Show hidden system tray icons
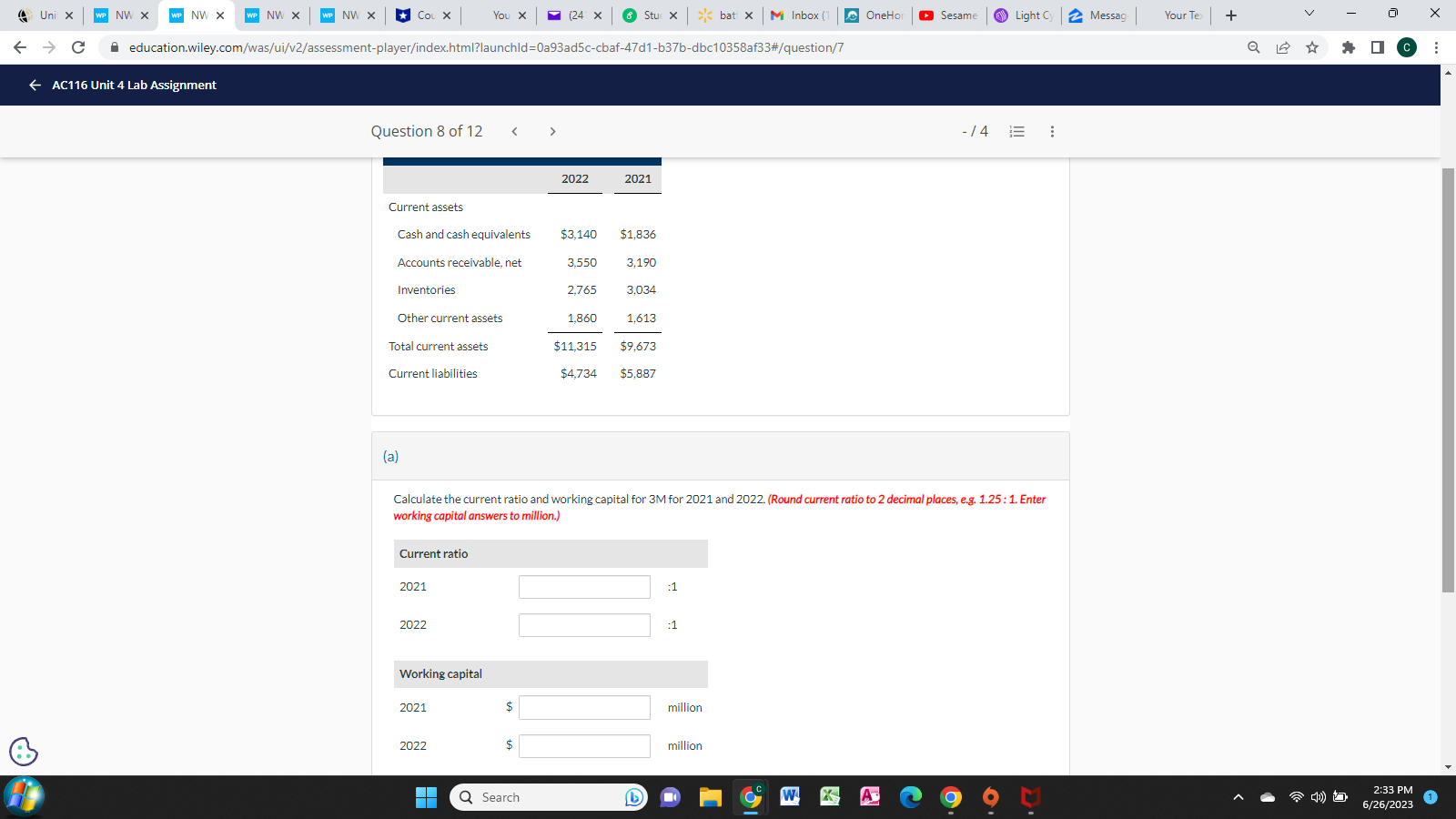Screen dimensions: 1456x819 coord(1239,797)
